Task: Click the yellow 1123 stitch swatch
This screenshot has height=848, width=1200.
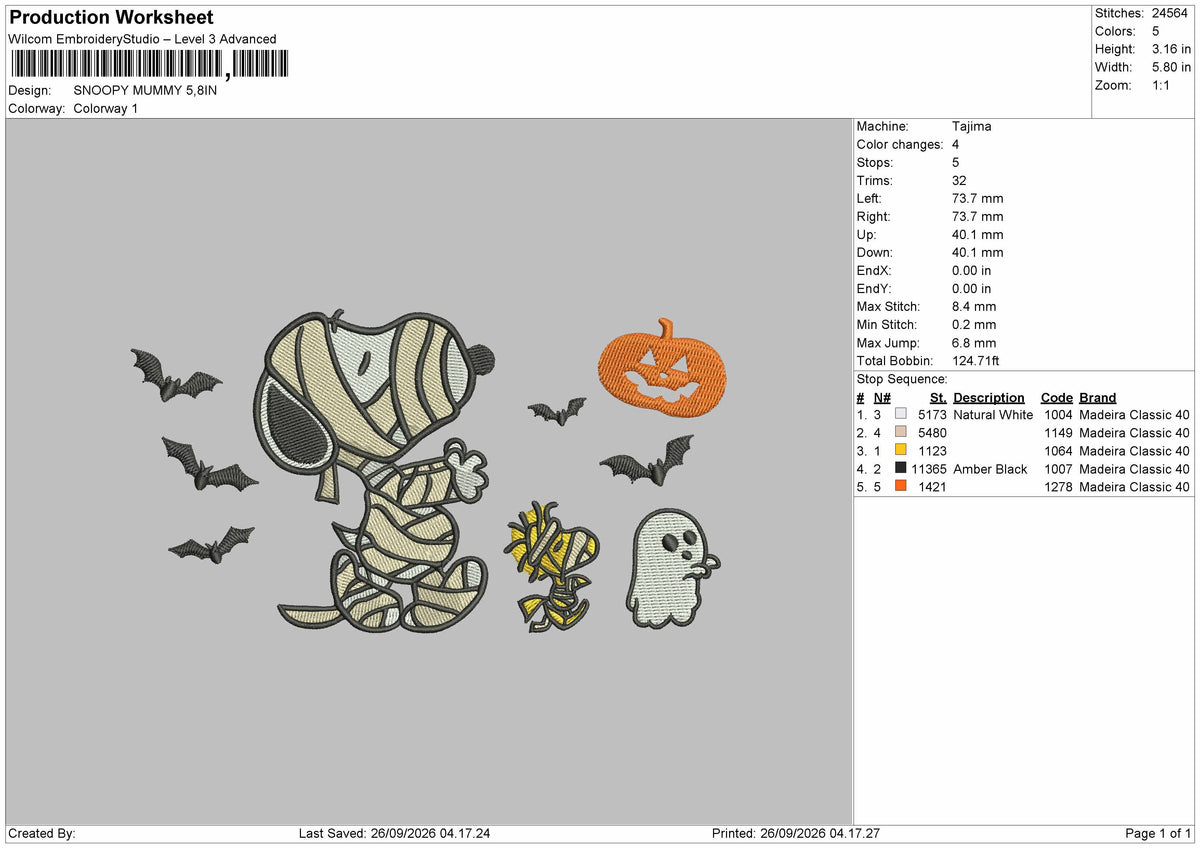Action: [901, 451]
